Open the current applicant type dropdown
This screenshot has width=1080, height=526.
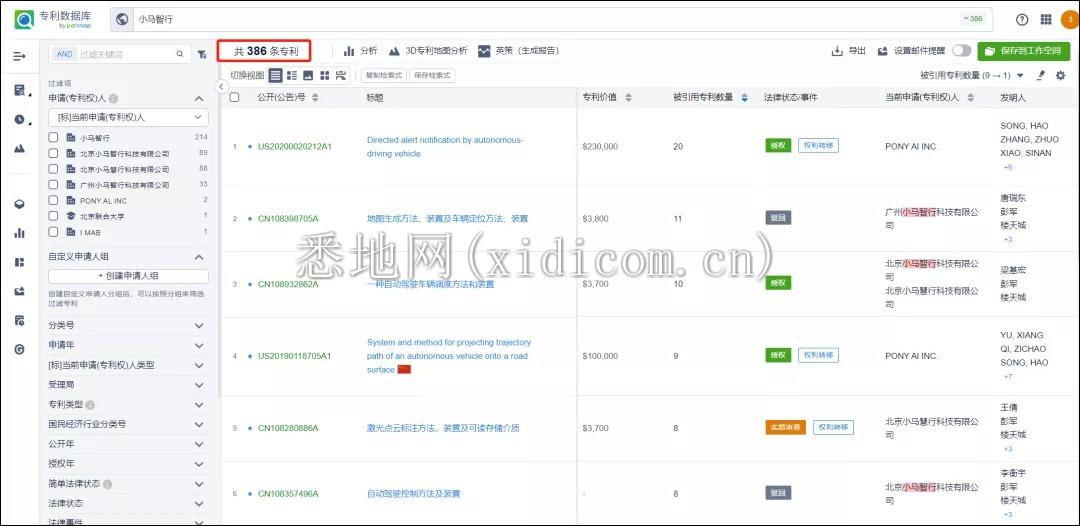point(128,117)
